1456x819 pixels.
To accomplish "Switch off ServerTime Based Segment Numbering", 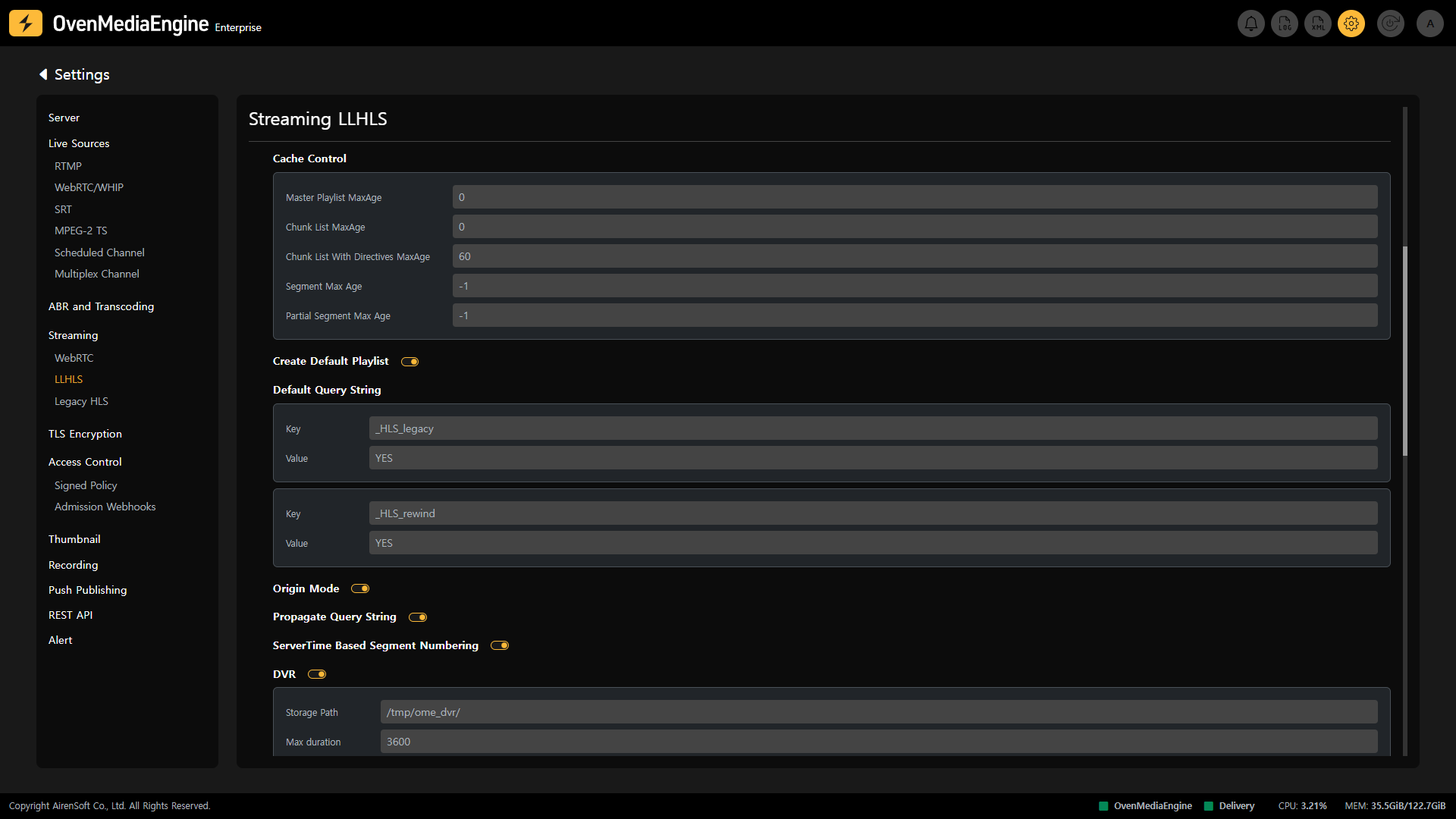I will coord(500,645).
